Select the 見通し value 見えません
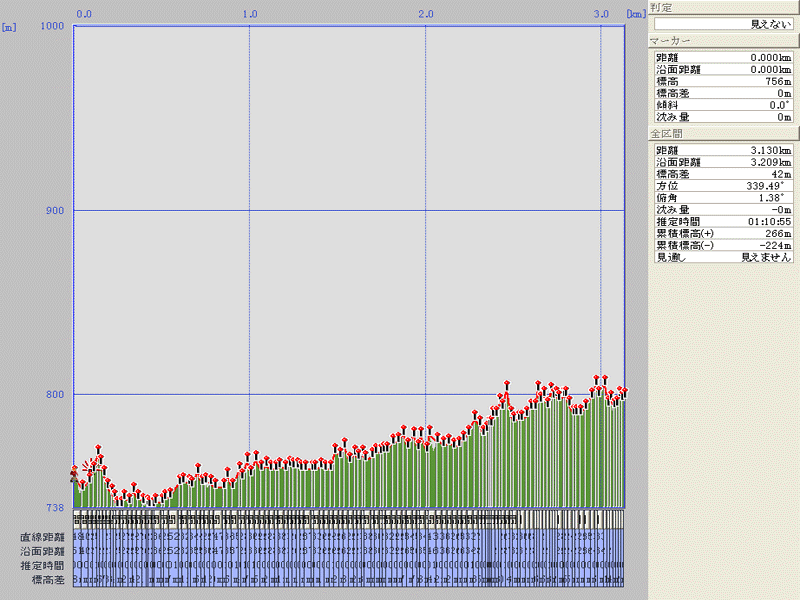Image resolution: width=800 pixels, height=600 pixels. tap(766, 257)
